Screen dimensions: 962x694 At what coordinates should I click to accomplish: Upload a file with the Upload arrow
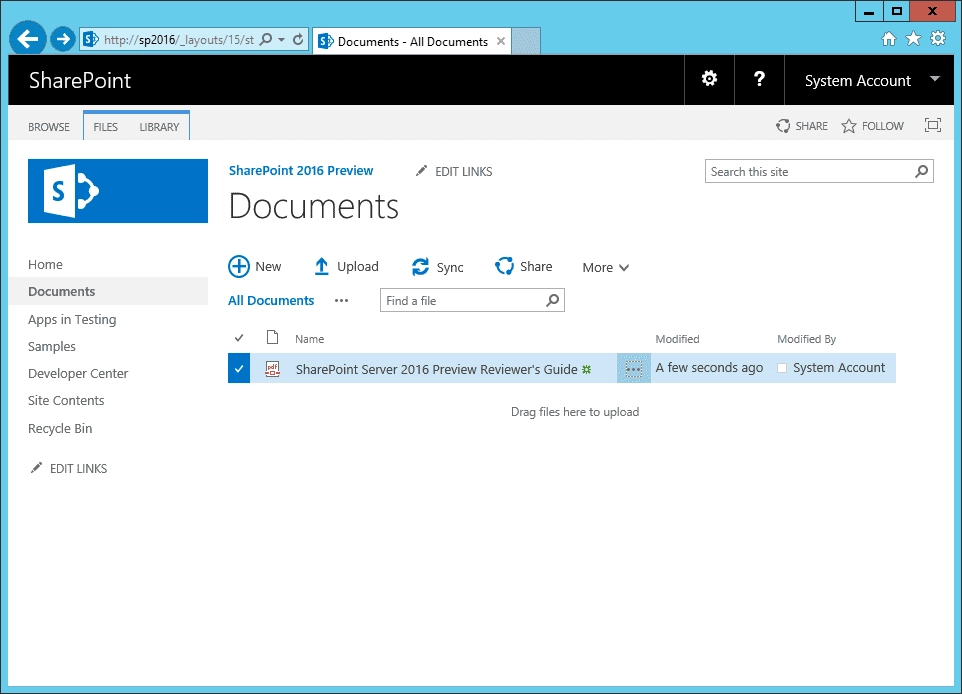(321, 266)
